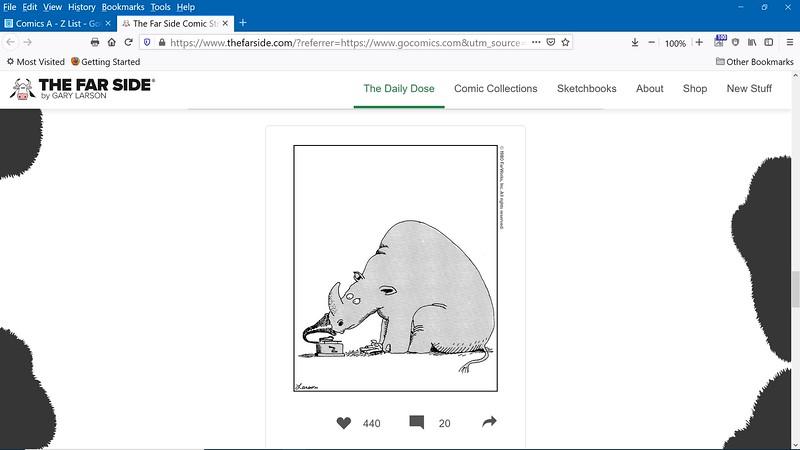Open comments via the speech bubble icon
The image size is (800, 450).
click(x=417, y=422)
